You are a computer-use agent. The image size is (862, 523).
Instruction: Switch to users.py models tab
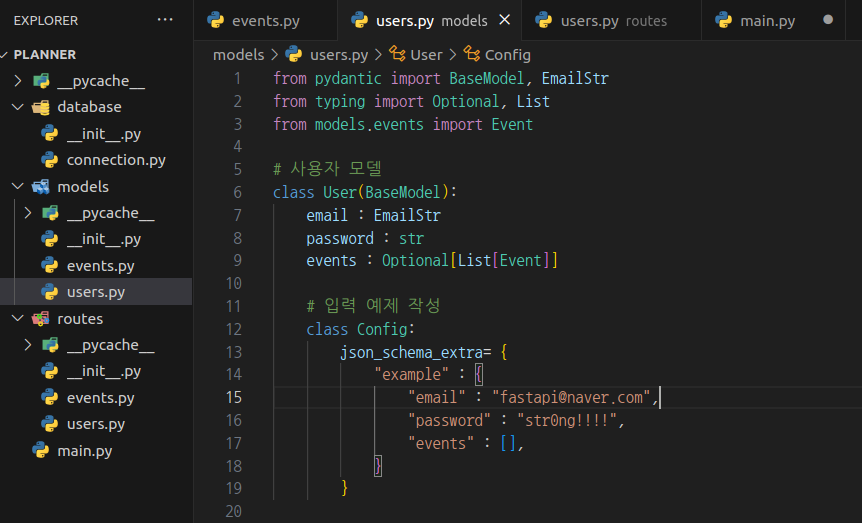click(431, 21)
